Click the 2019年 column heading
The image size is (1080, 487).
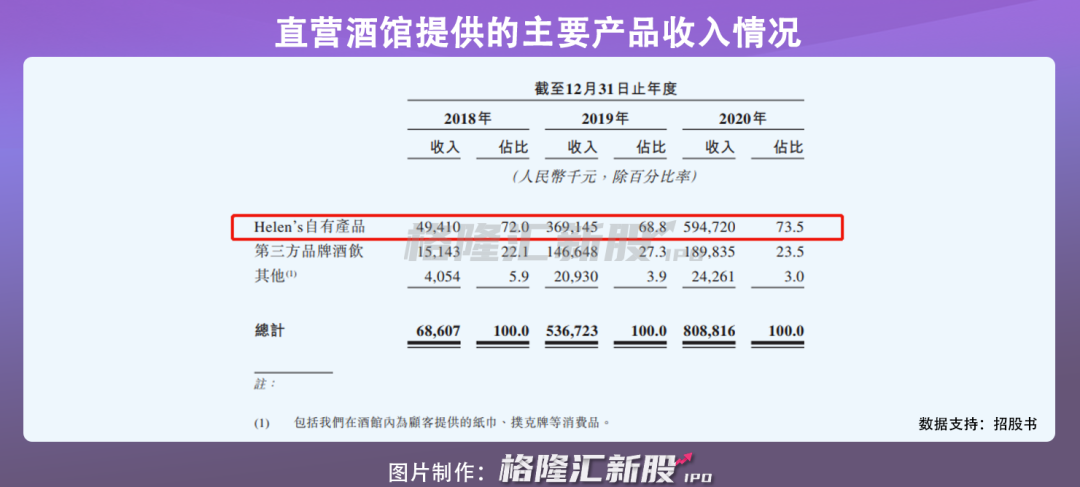pyautogui.click(x=605, y=118)
